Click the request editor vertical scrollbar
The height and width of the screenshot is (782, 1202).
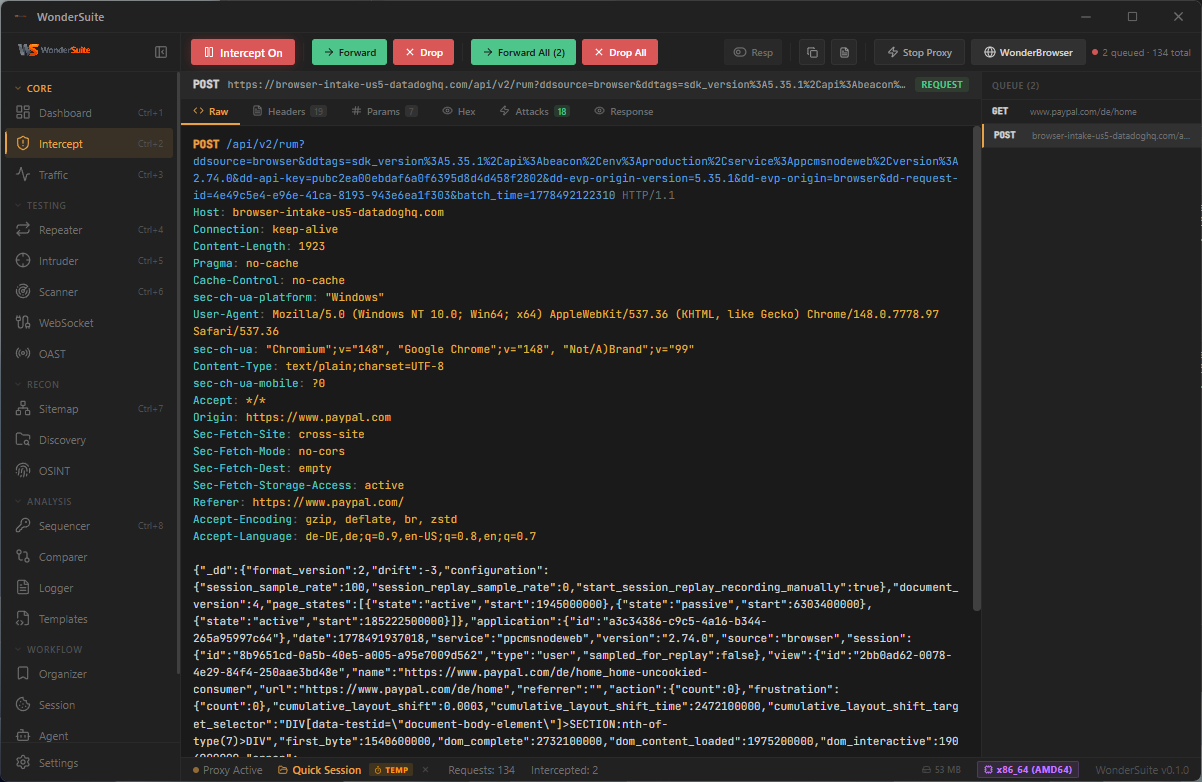(977, 368)
